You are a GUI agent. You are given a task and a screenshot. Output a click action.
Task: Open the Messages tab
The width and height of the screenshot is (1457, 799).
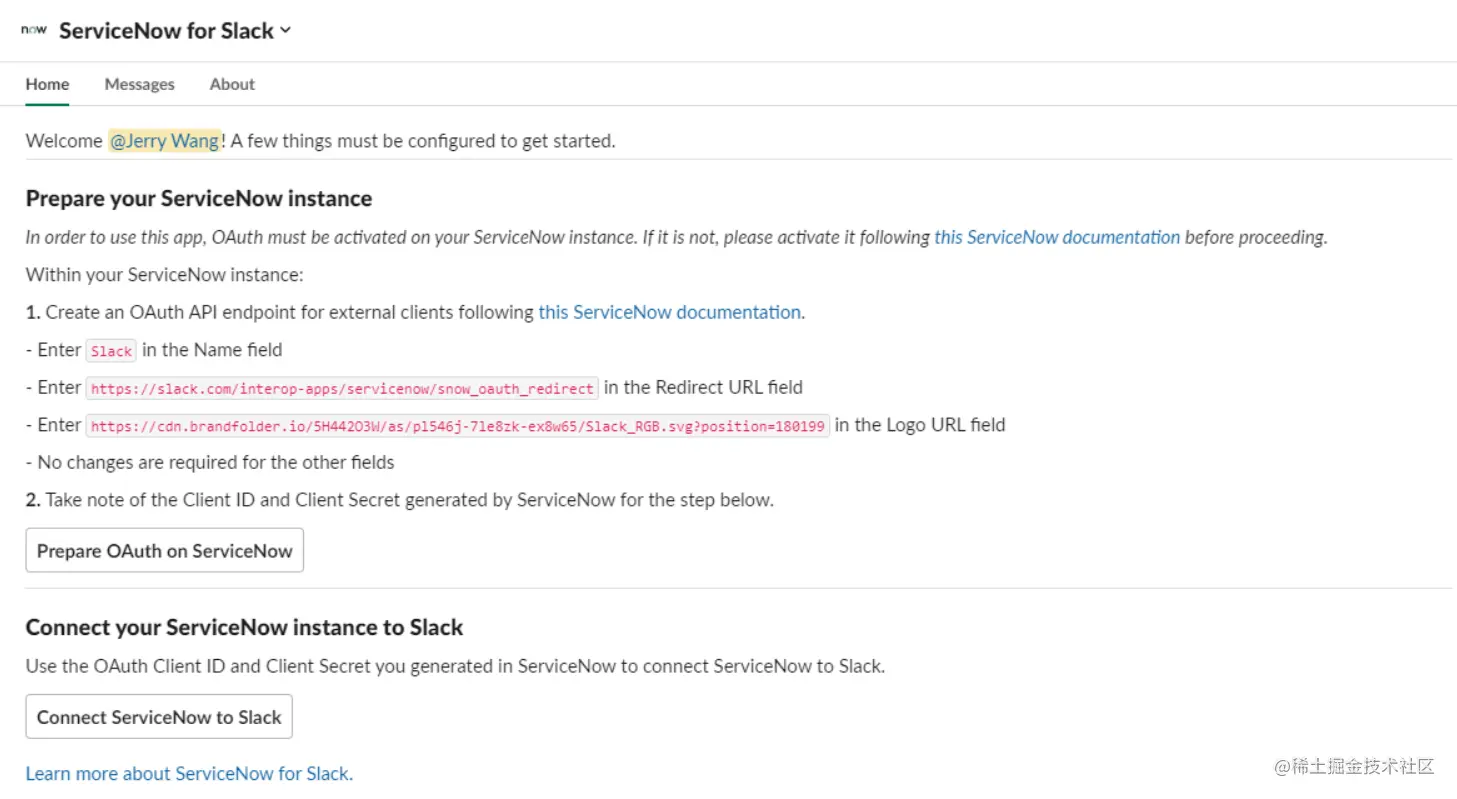[x=139, y=84]
